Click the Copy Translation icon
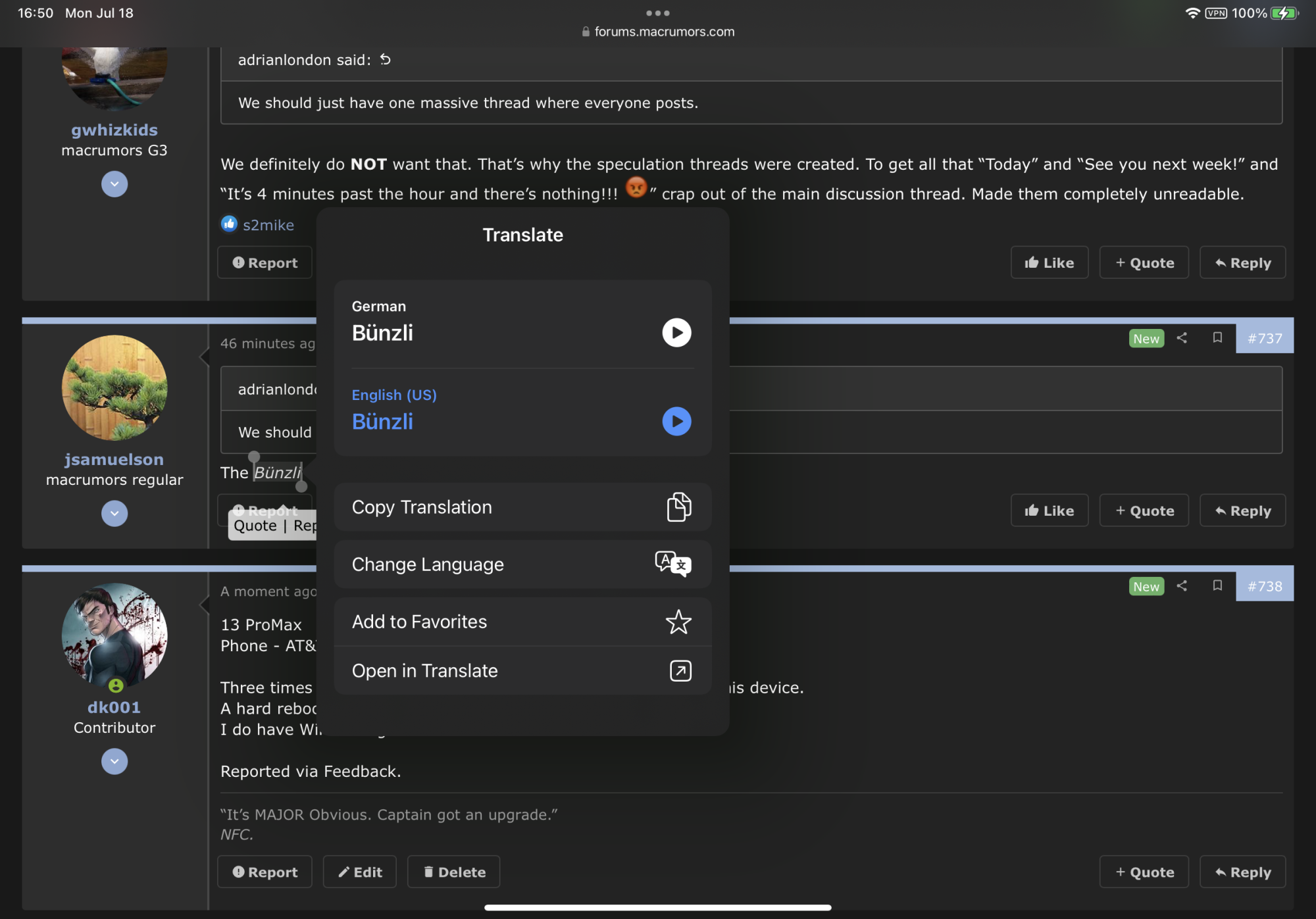The width and height of the screenshot is (1316, 919). coord(679,507)
